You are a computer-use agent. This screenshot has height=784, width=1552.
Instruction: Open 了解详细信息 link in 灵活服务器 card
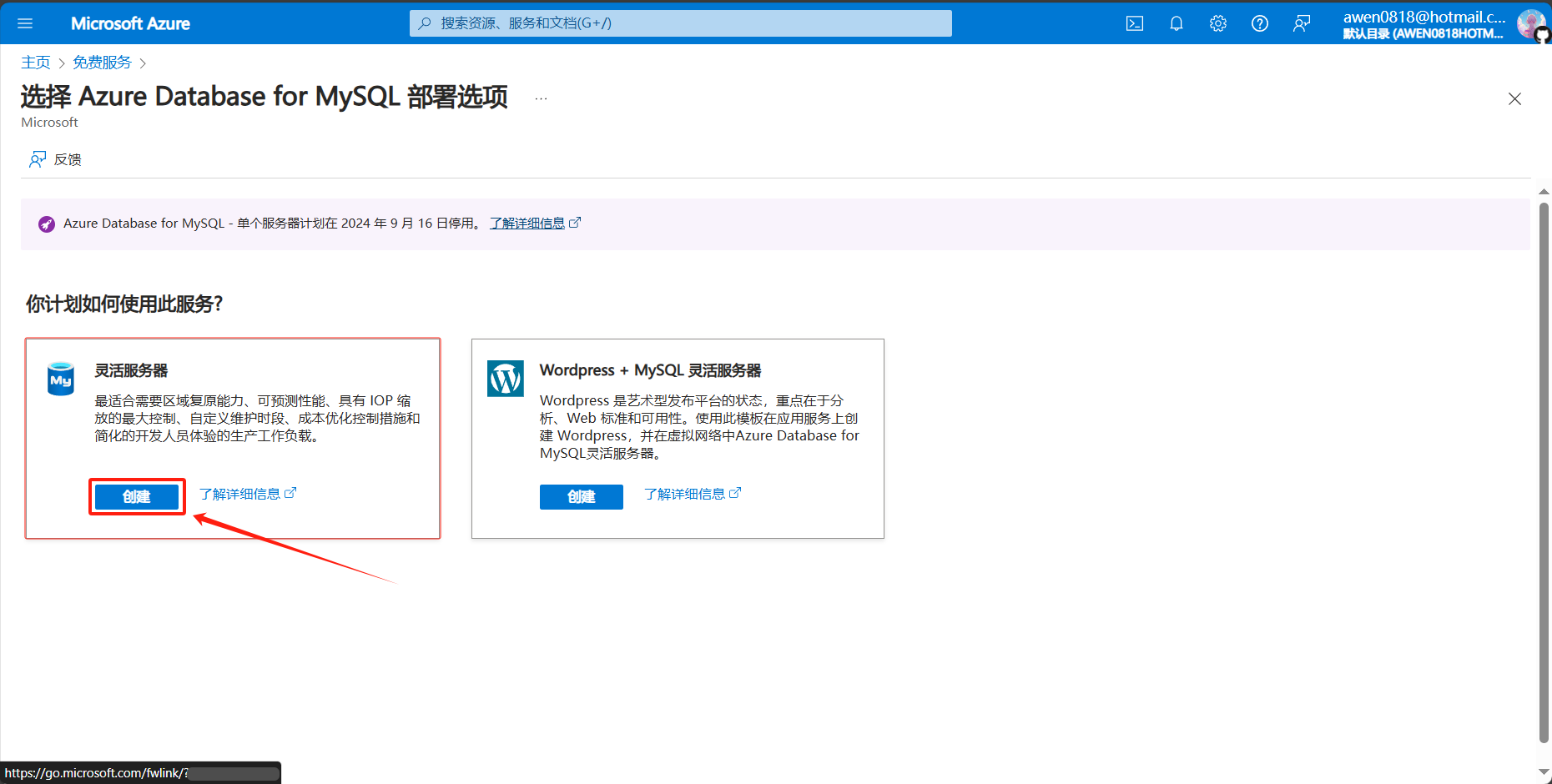coord(248,495)
